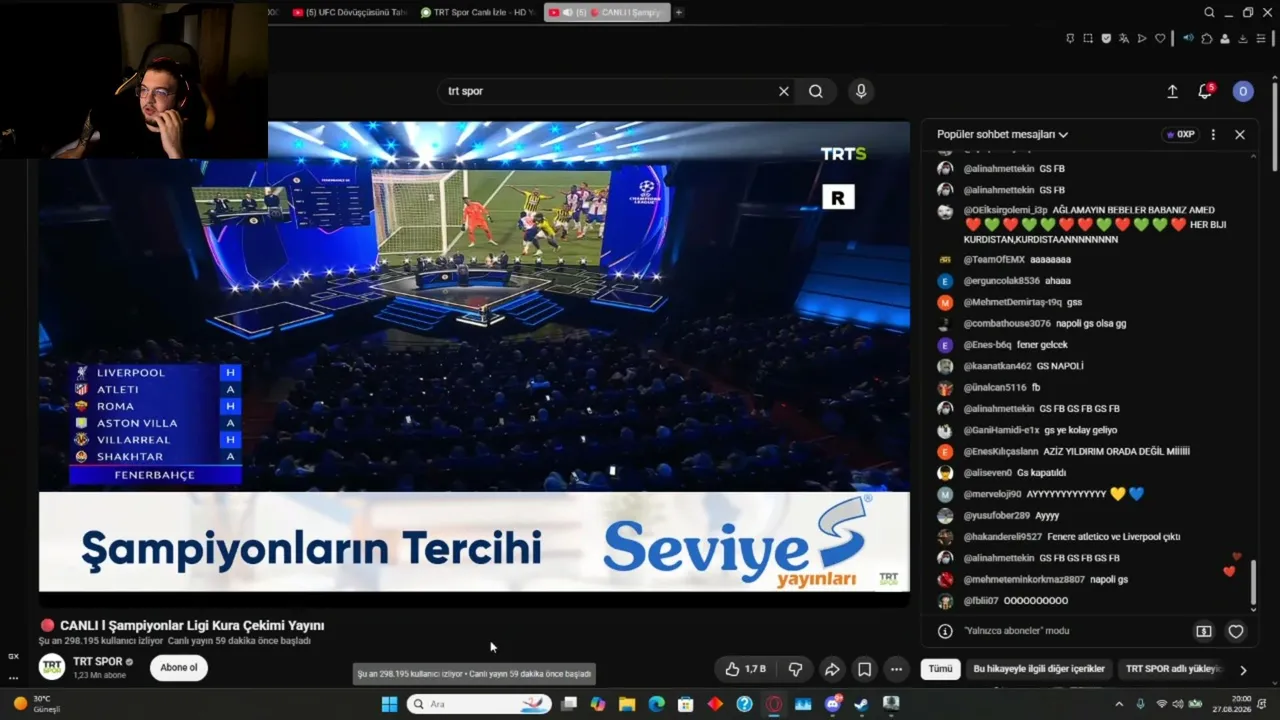
Task: Select the CANLI | Şampiy... browser tab
Action: coord(606,13)
